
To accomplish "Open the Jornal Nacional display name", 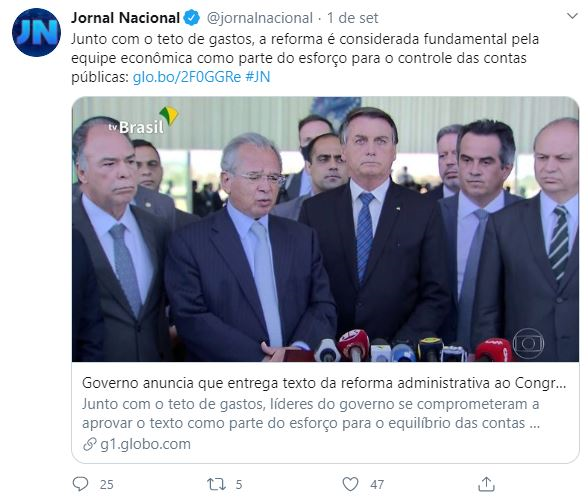I will 126,18.
